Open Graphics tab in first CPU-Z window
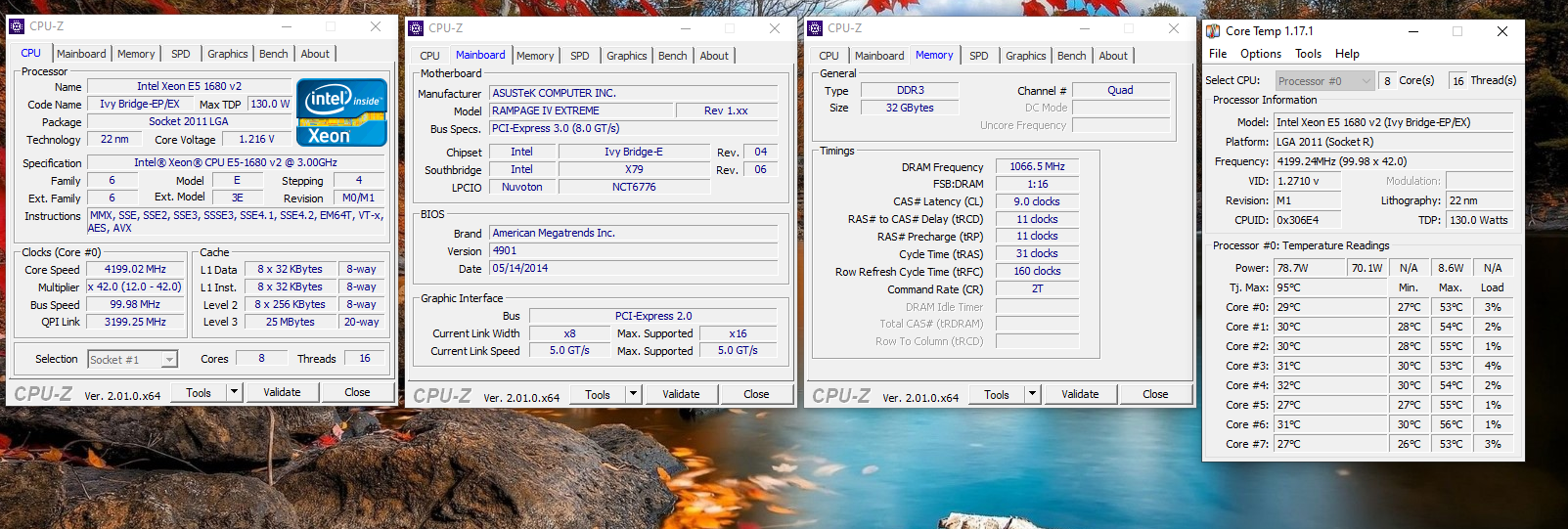 [x=228, y=54]
